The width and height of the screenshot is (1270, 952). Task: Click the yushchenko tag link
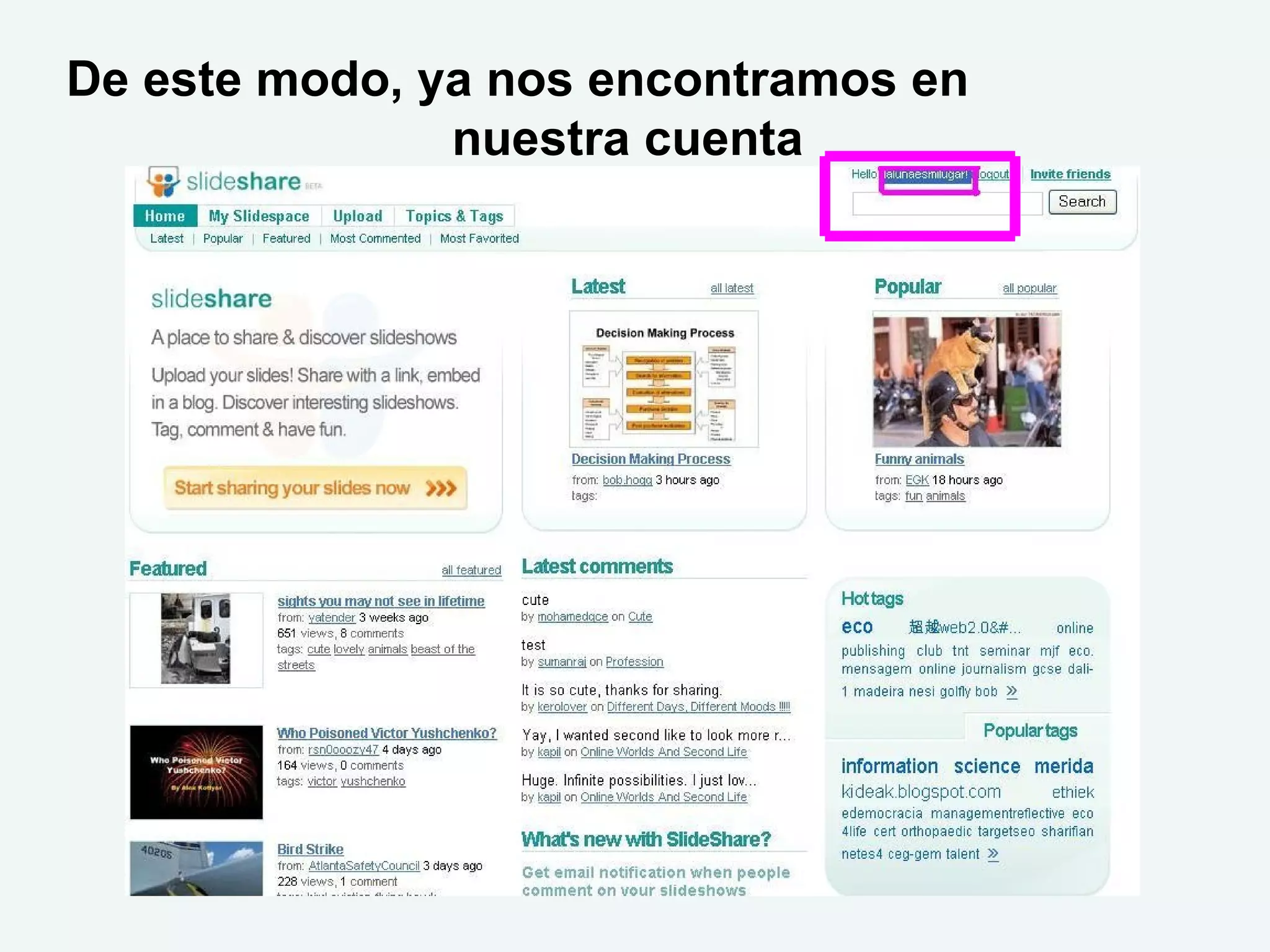373,782
